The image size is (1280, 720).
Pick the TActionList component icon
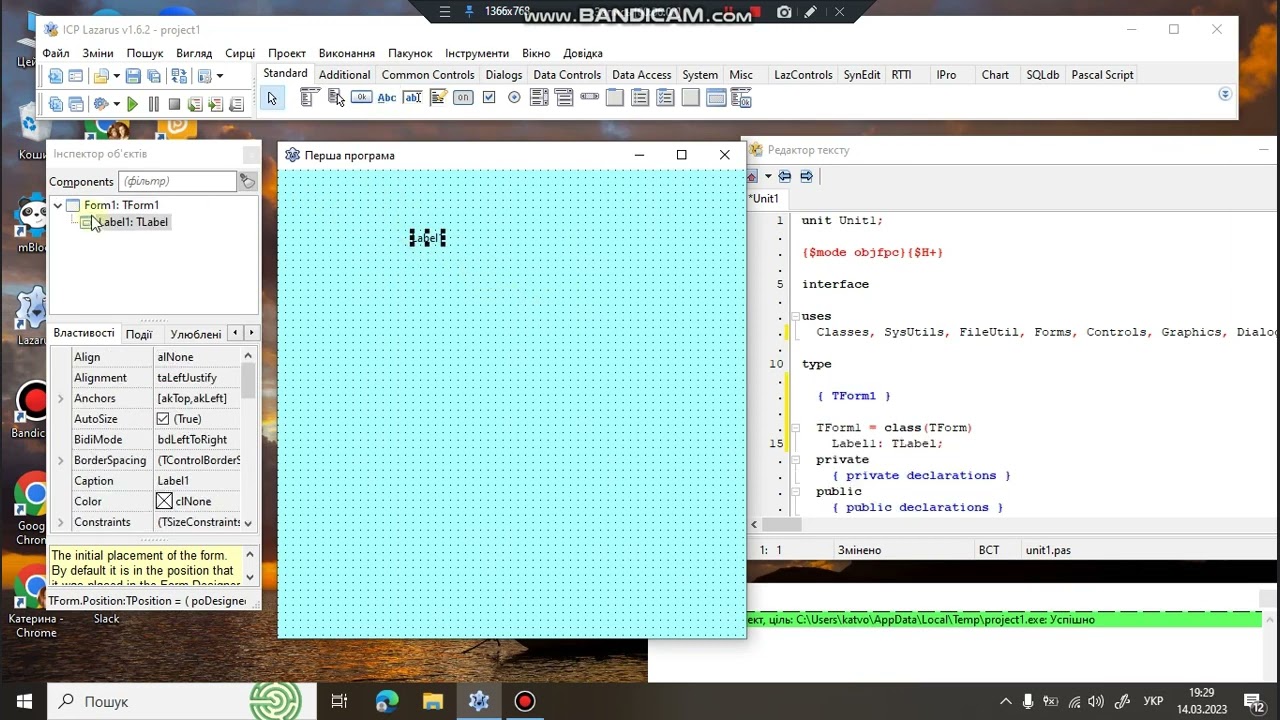click(x=741, y=97)
